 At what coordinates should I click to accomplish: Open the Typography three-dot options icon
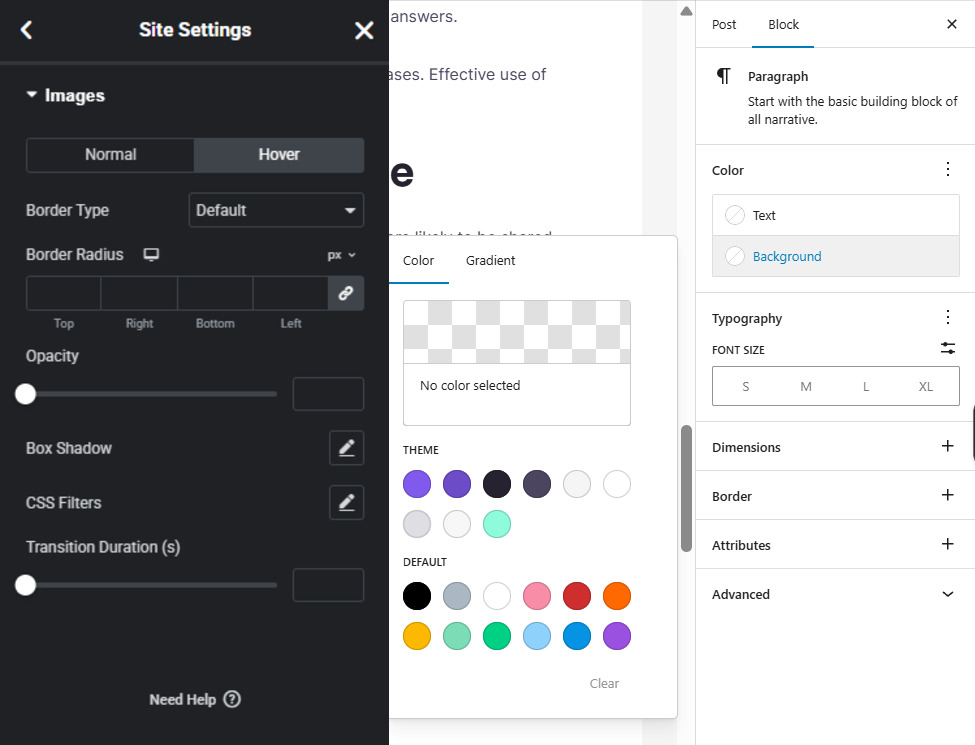coord(948,317)
